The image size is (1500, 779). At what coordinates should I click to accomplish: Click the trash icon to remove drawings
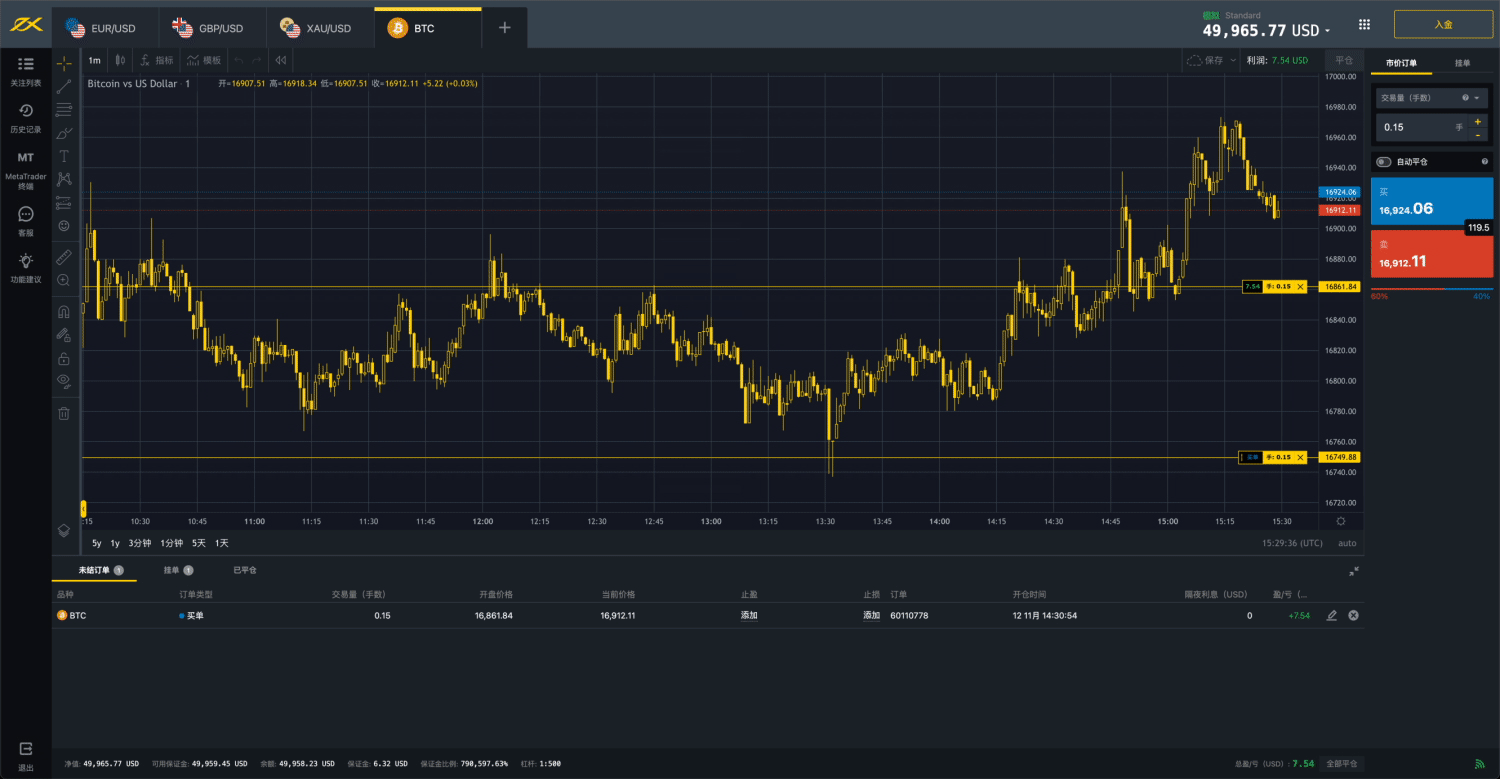point(64,413)
